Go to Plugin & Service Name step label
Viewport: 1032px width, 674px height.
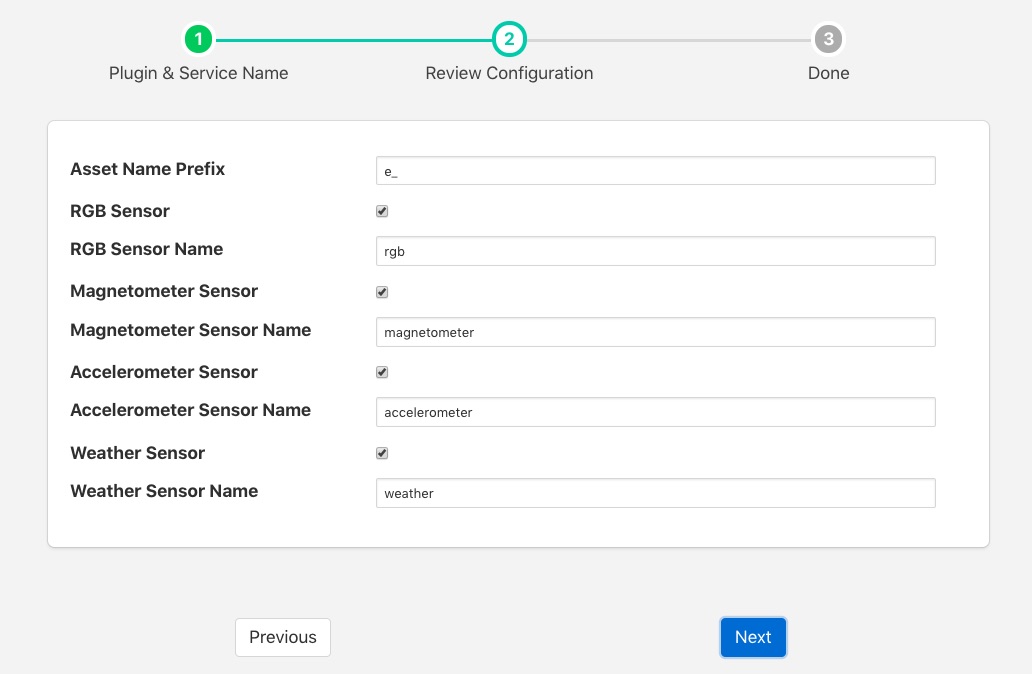[x=199, y=73]
